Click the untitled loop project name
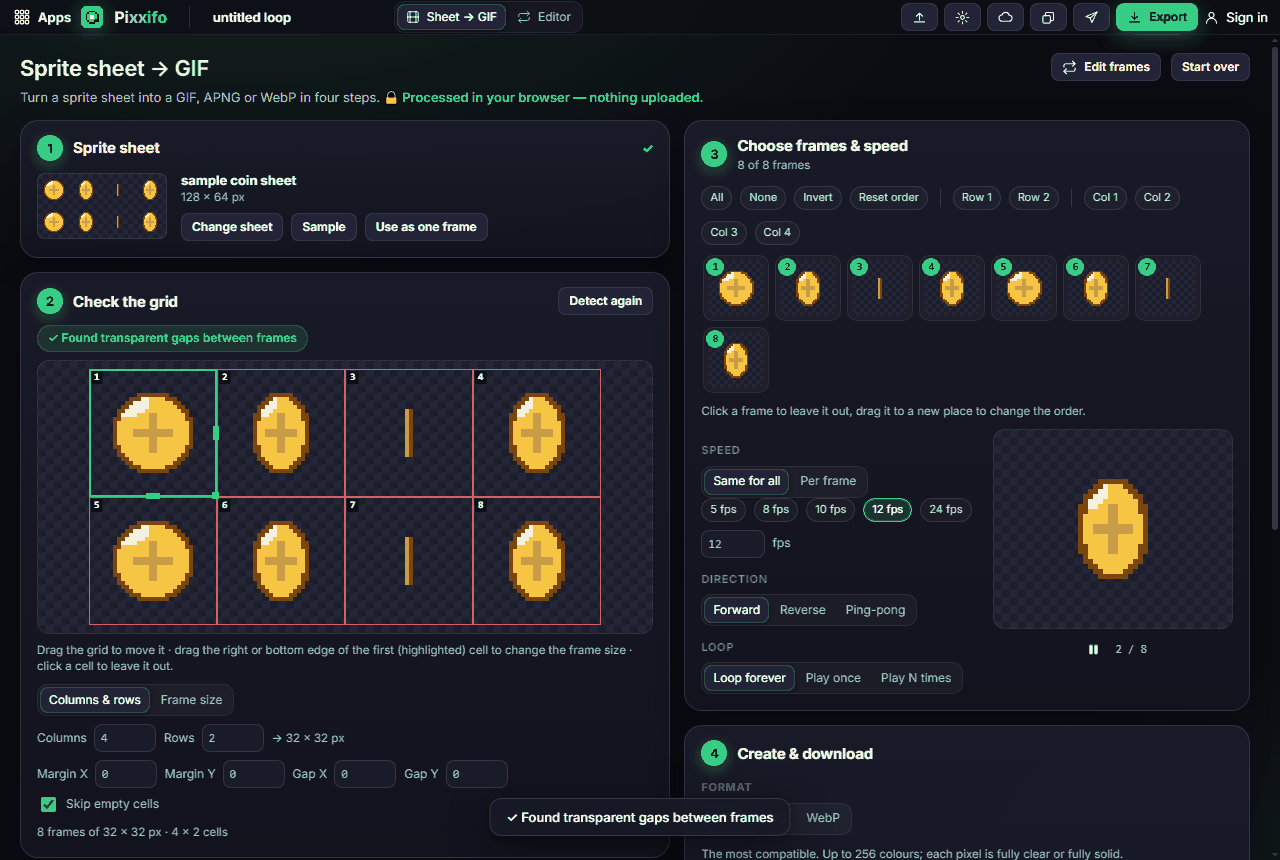 (252, 17)
